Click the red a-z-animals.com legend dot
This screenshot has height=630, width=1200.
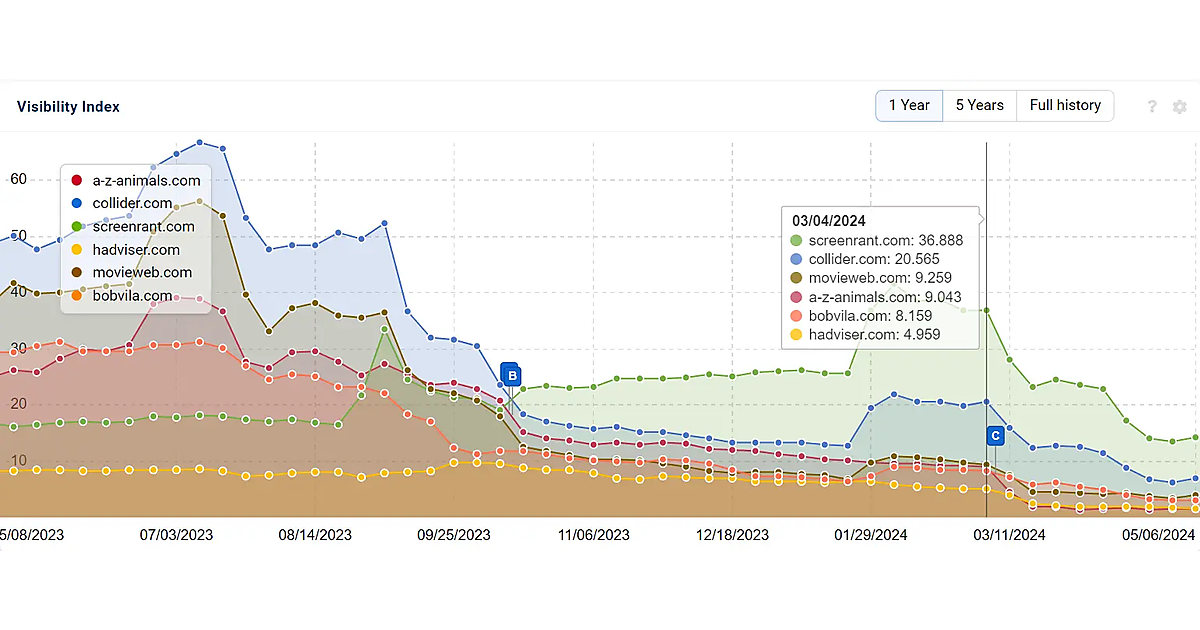pyautogui.click(x=76, y=181)
